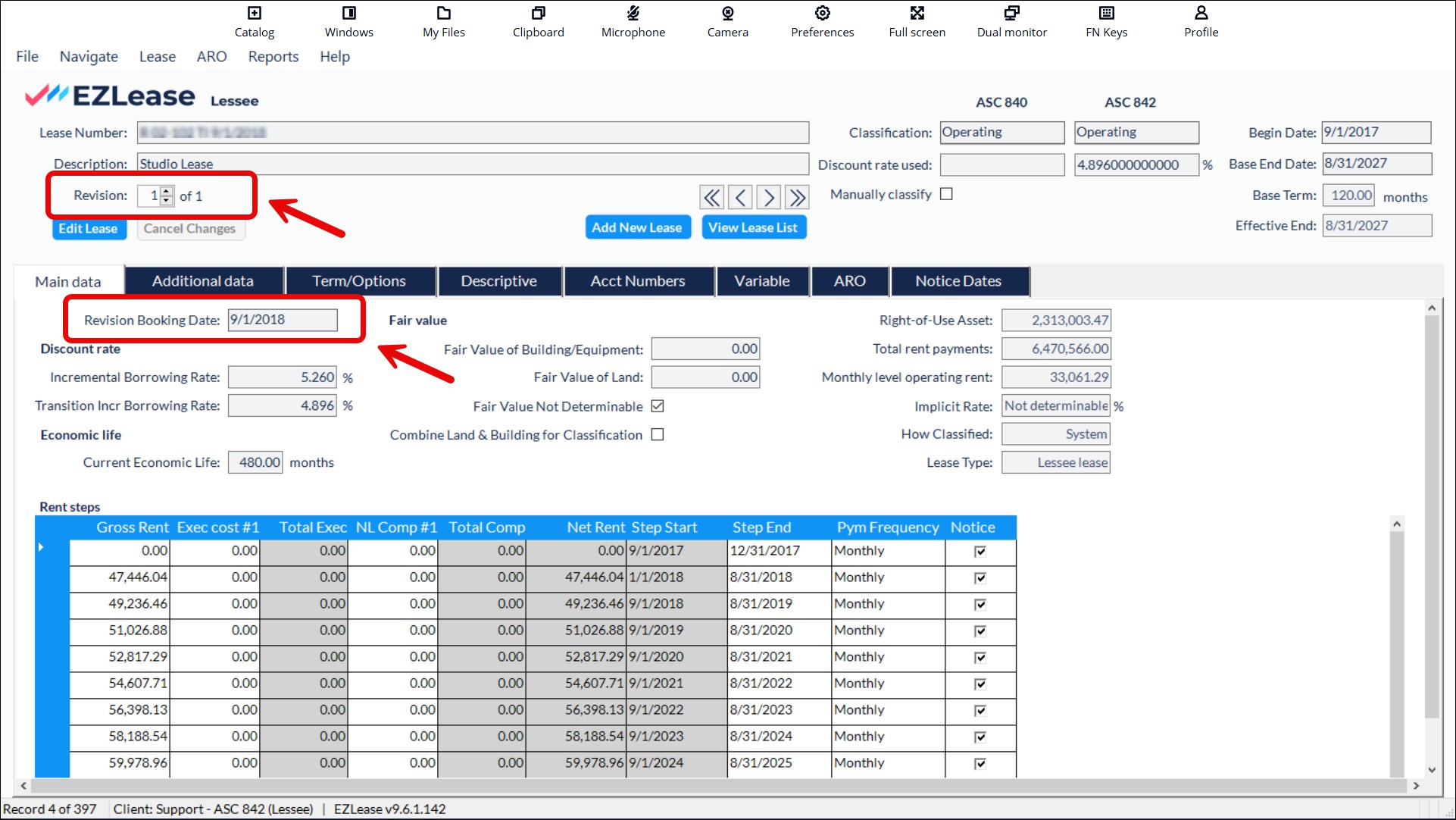Open the File menu
Viewport: 1456px width, 820px height.
point(27,56)
